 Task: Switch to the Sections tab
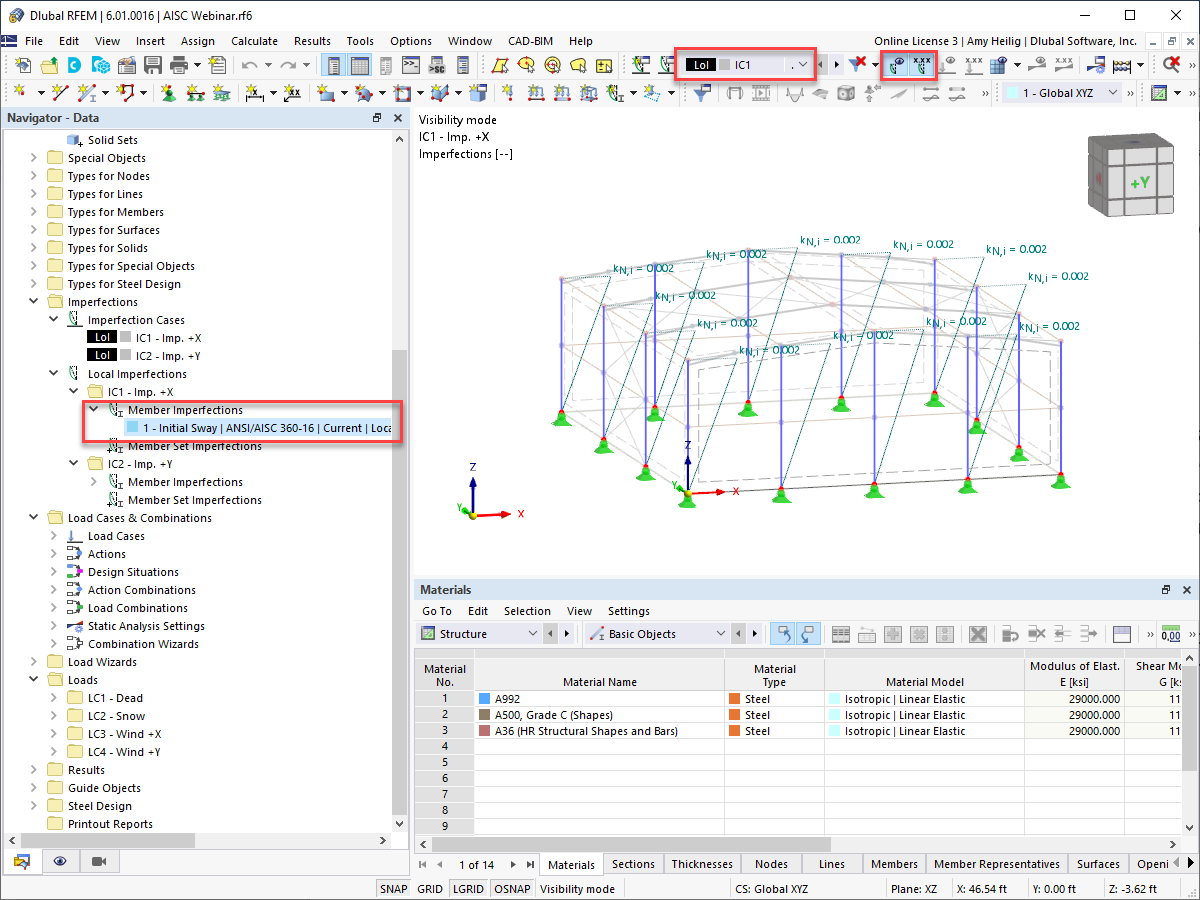[633, 863]
